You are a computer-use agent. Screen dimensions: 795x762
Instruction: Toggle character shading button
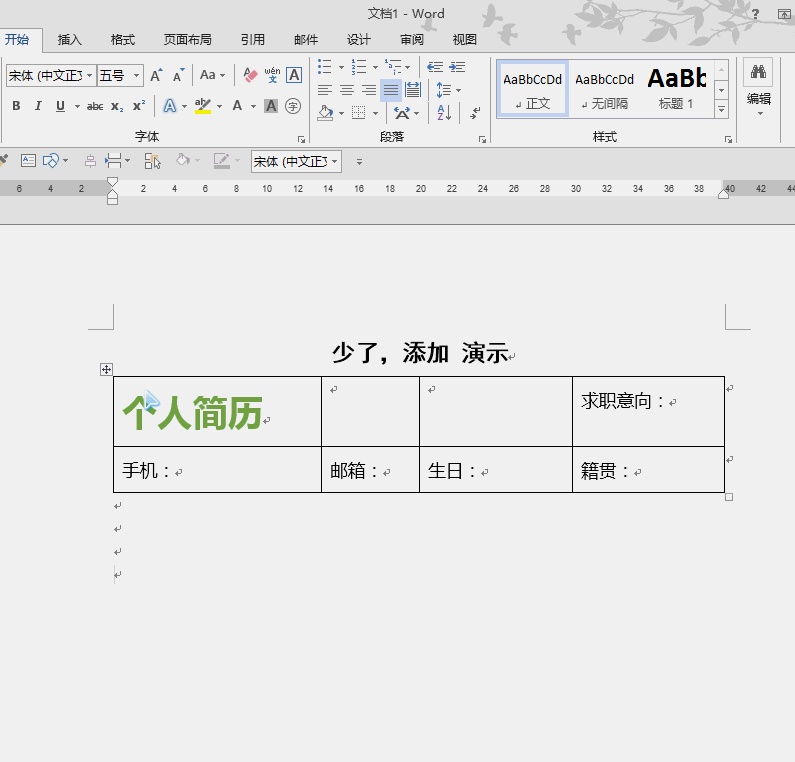click(x=271, y=106)
